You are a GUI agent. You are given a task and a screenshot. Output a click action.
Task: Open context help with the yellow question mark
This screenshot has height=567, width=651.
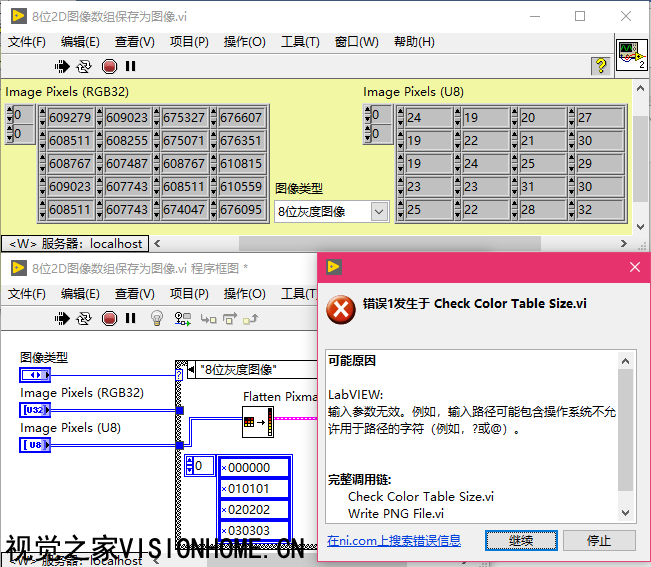click(600, 66)
